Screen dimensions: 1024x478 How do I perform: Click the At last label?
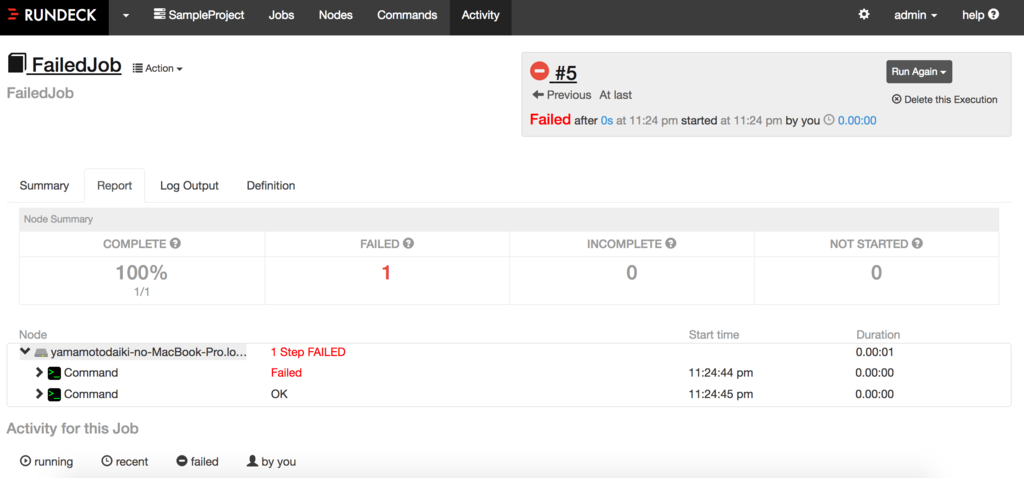[x=616, y=95]
